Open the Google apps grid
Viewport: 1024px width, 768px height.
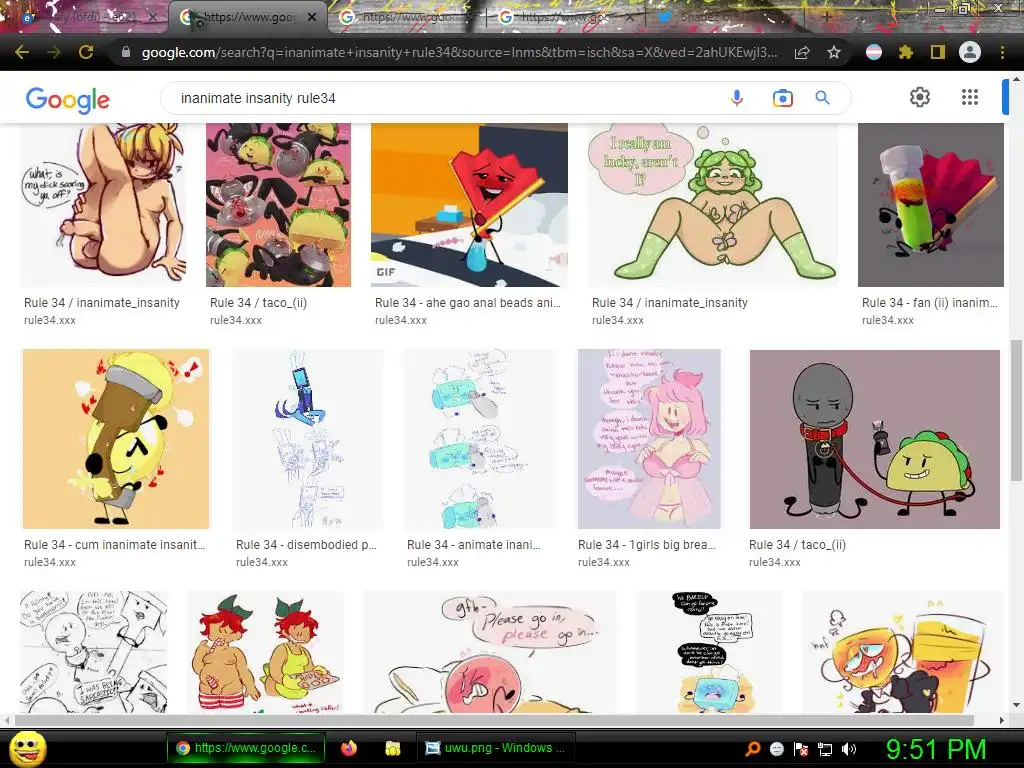click(970, 97)
